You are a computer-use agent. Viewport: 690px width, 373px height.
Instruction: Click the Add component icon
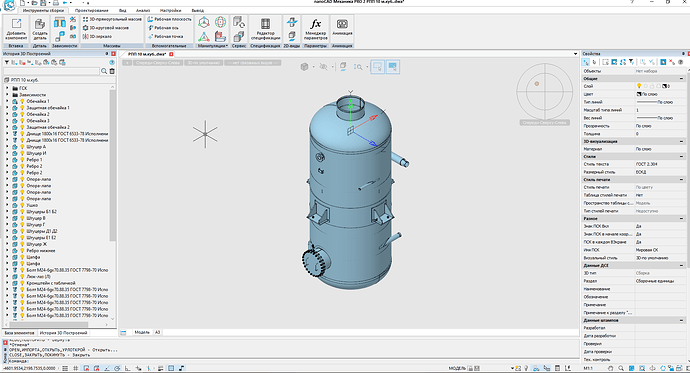[16, 25]
